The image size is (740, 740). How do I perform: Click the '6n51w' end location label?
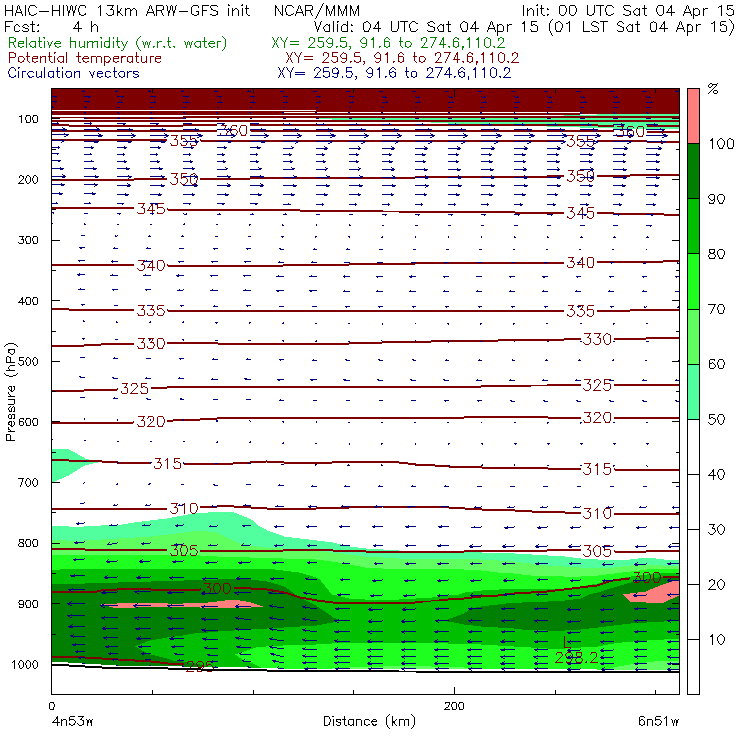pos(658,721)
